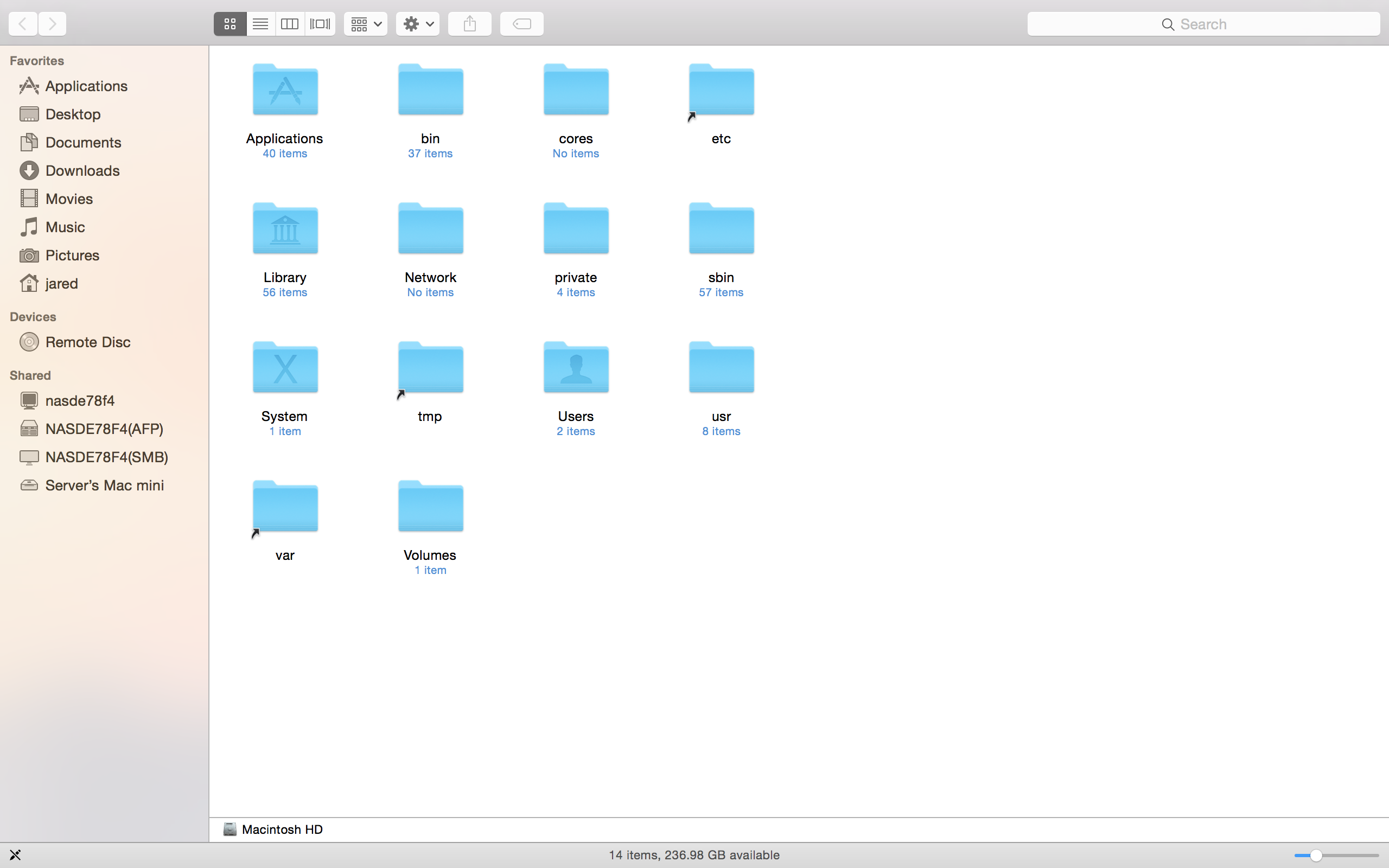Click the '57 items' label under sbin
This screenshot has width=1389, height=868.
tap(721, 292)
